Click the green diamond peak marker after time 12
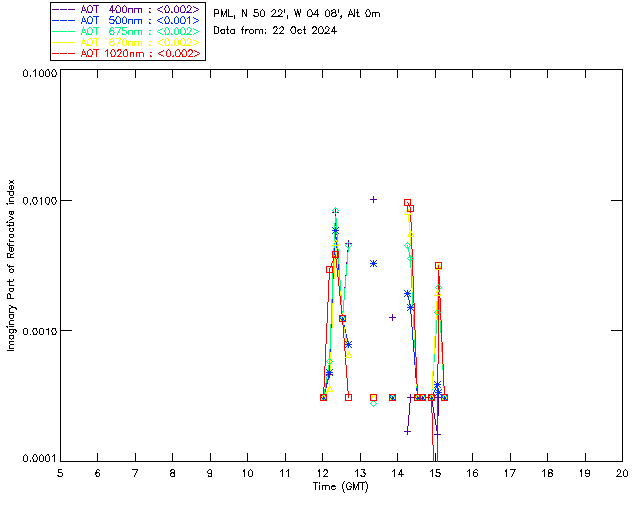Image resolution: width=640 pixels, height=512 pixels. (x=336, y=211)
